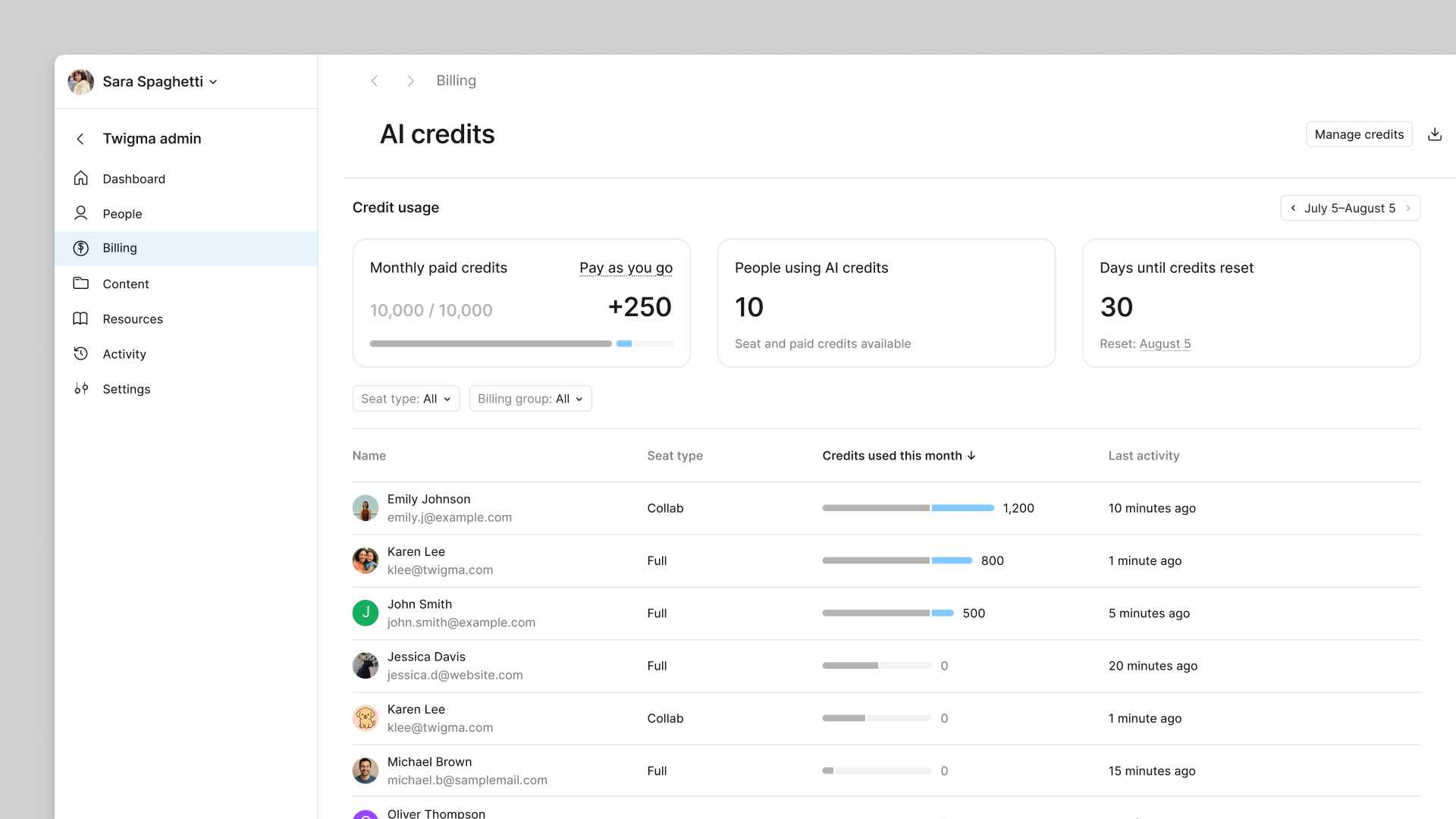Open the Pay as you go link
The height and width of the screenshot is (819, 1456).
click(626, 267)
